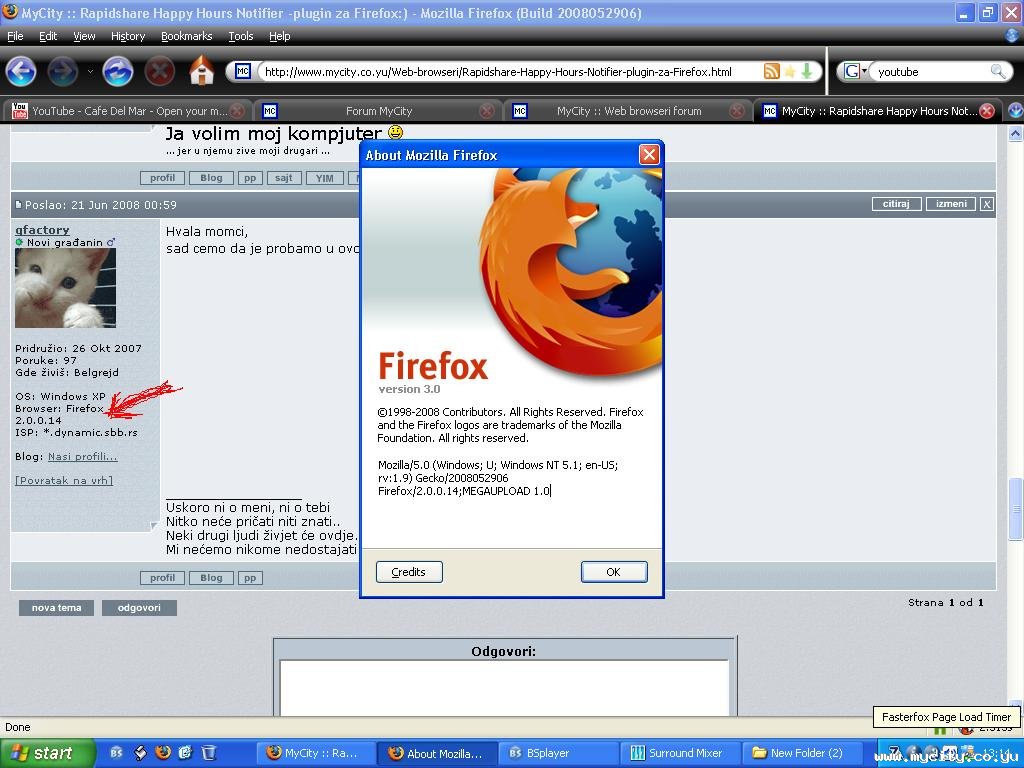Click the sajt button
Screen dimensions: 1024x768
283,178
